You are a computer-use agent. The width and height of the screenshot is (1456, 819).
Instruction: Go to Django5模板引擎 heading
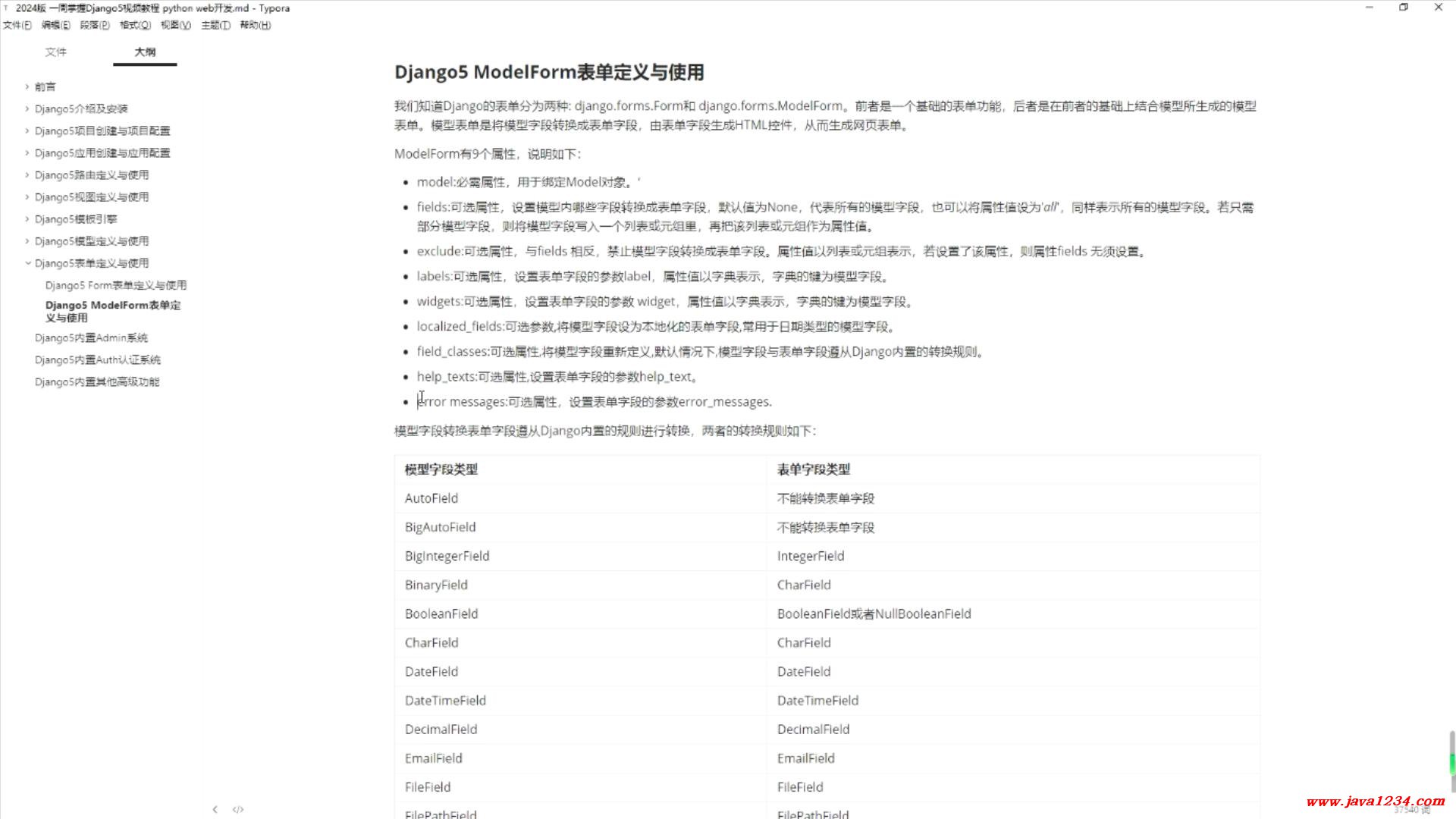coord(76,218)
